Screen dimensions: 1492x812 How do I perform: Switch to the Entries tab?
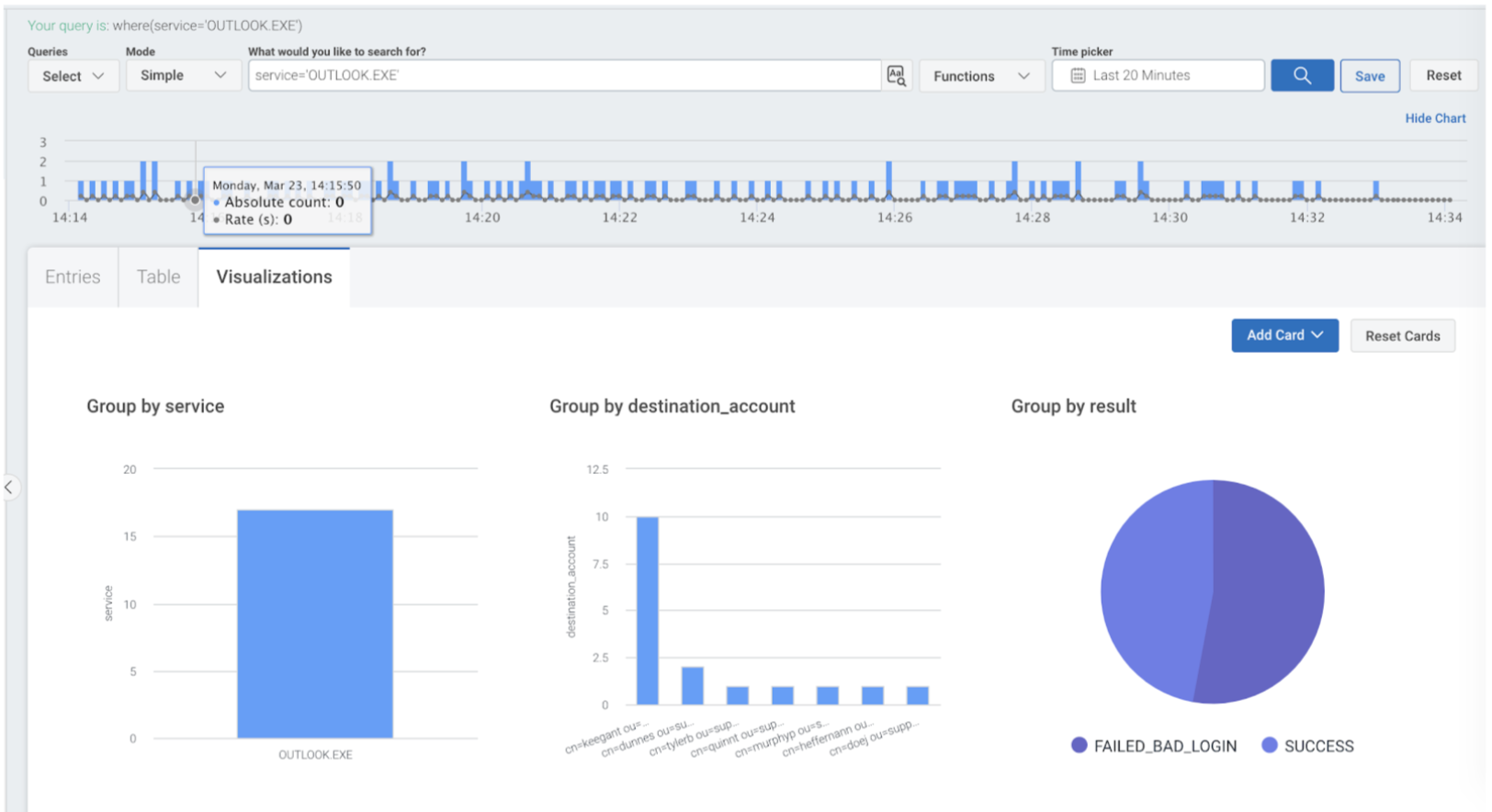(x=73, y=276)
